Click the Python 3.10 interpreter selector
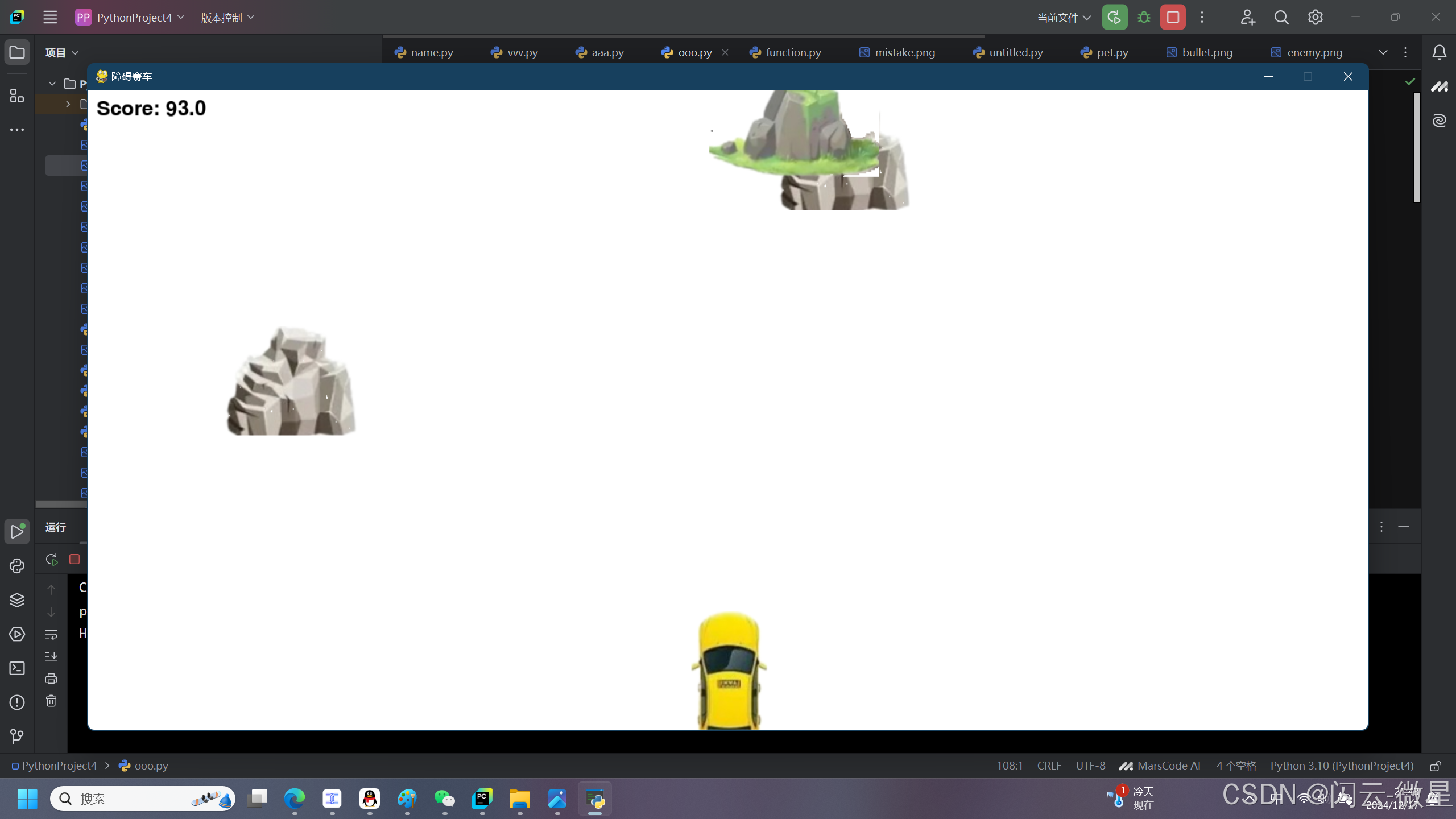The height and width of the screenshot is (819, 1456). tap(1342, 766)
